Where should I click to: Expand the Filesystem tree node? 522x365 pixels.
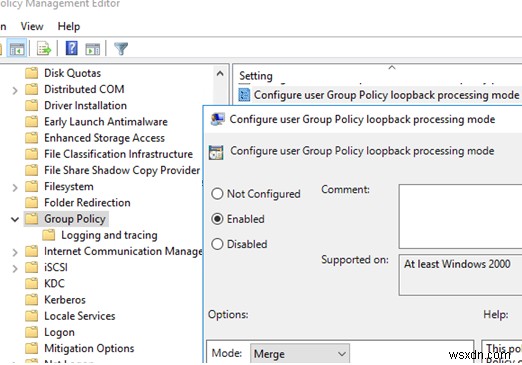[x=15, y=187]
